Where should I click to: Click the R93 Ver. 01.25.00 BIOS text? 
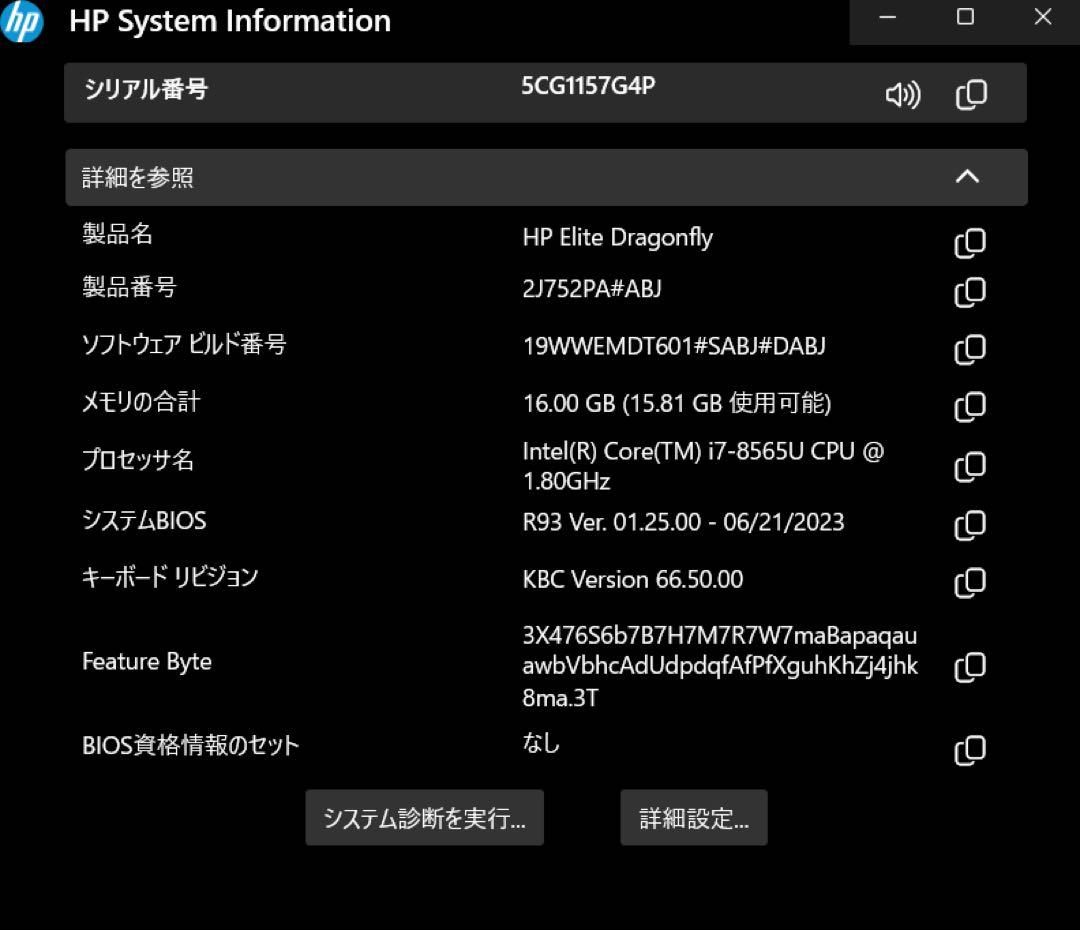click(683, 522)
